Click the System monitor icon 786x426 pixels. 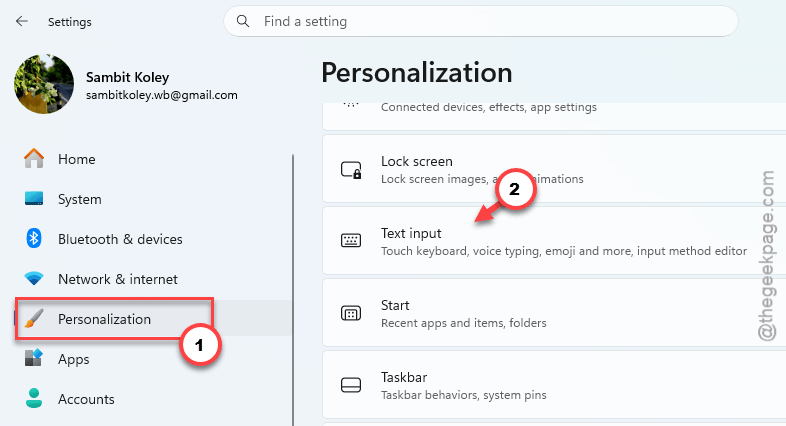pyautogui.click(x=34, y=198)
